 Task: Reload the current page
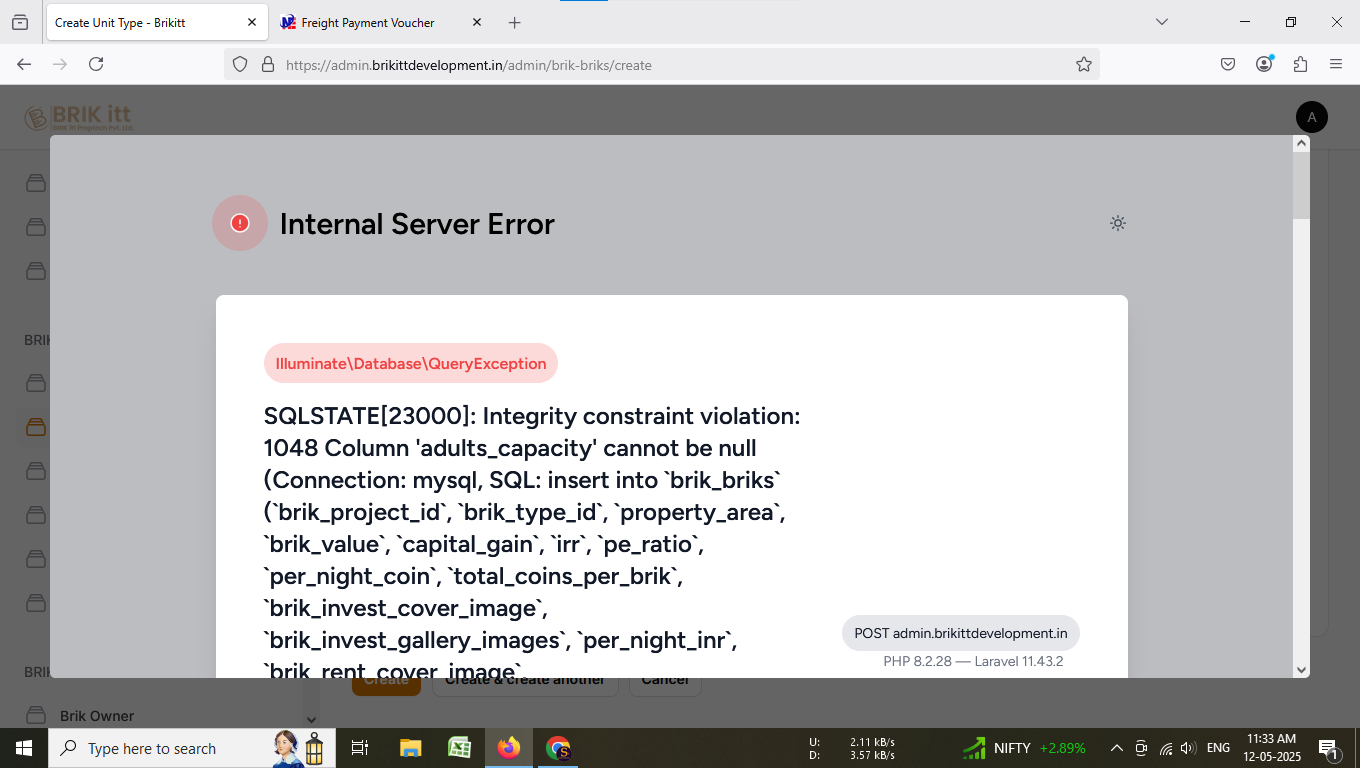(x=96, y=64)
